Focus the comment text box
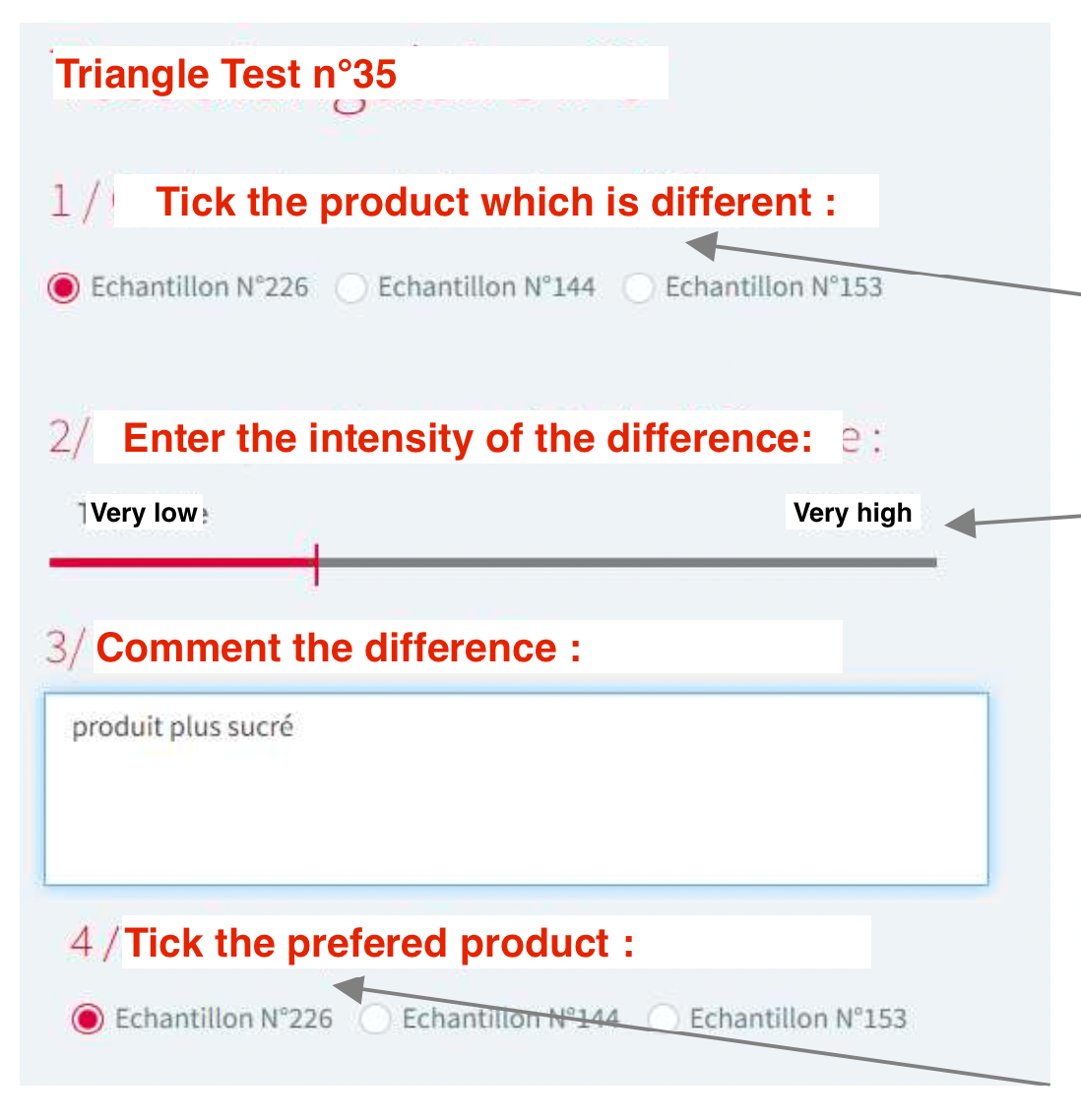The image size is (1081, 1120). click(x=516, y=807)
